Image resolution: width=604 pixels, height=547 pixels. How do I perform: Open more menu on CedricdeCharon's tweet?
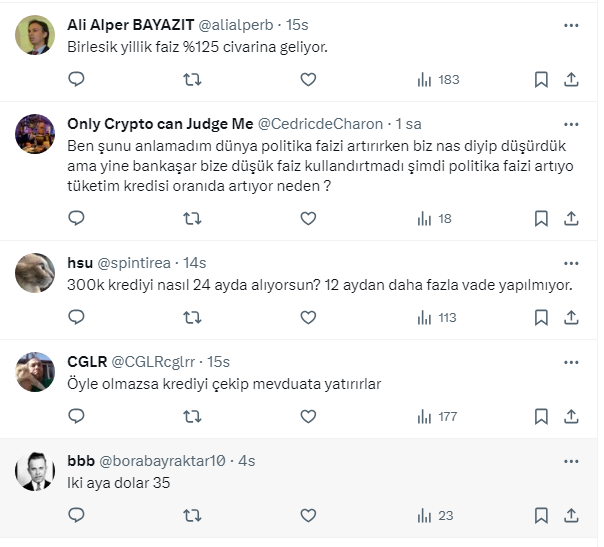[x=571, y=124]
